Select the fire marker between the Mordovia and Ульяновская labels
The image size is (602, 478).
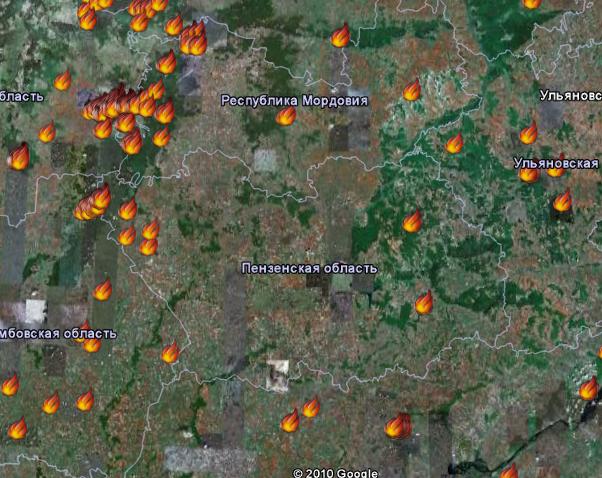(x=454, y=143)
